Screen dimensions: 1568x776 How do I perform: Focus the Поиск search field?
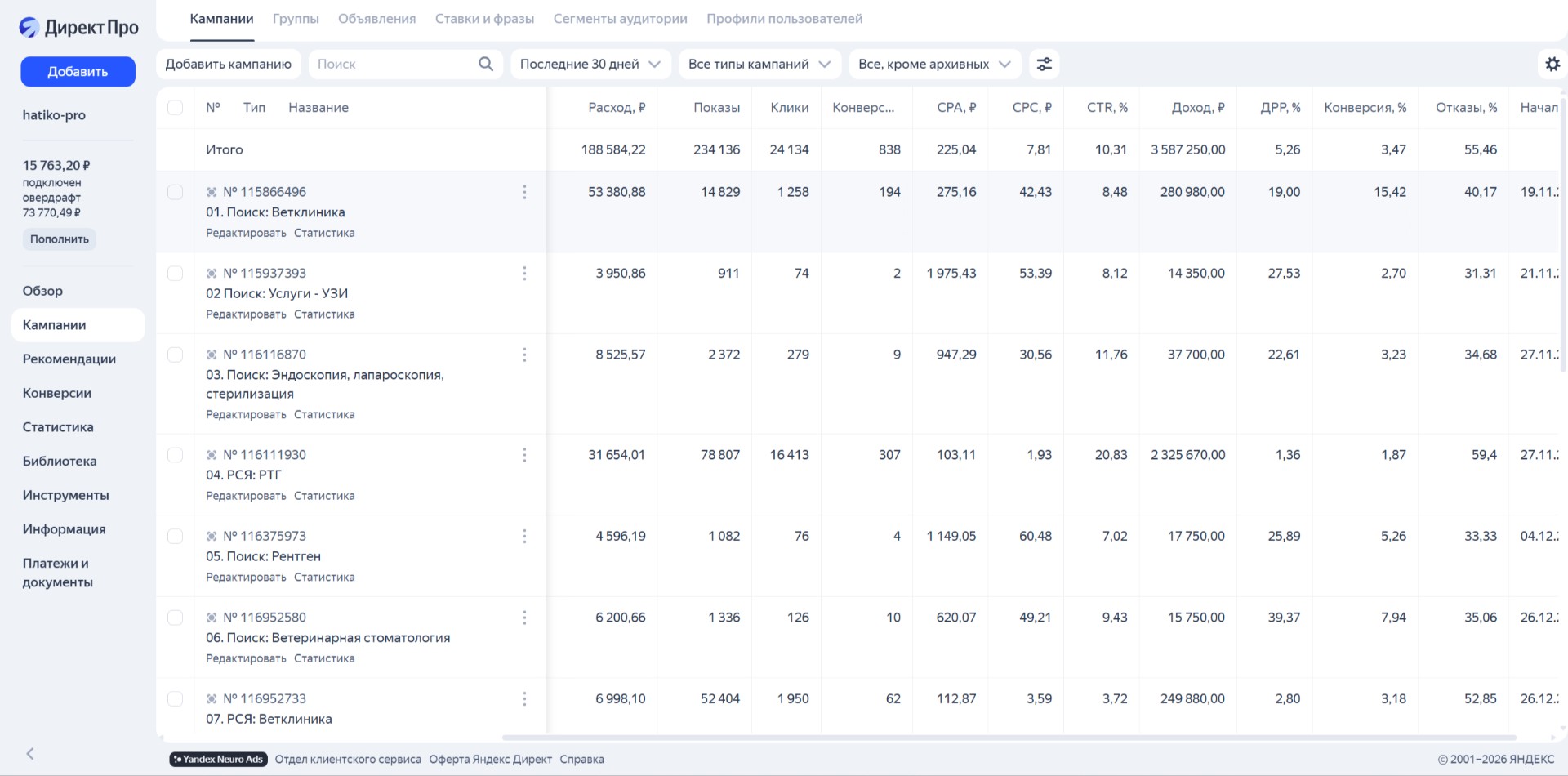point(392,64)
